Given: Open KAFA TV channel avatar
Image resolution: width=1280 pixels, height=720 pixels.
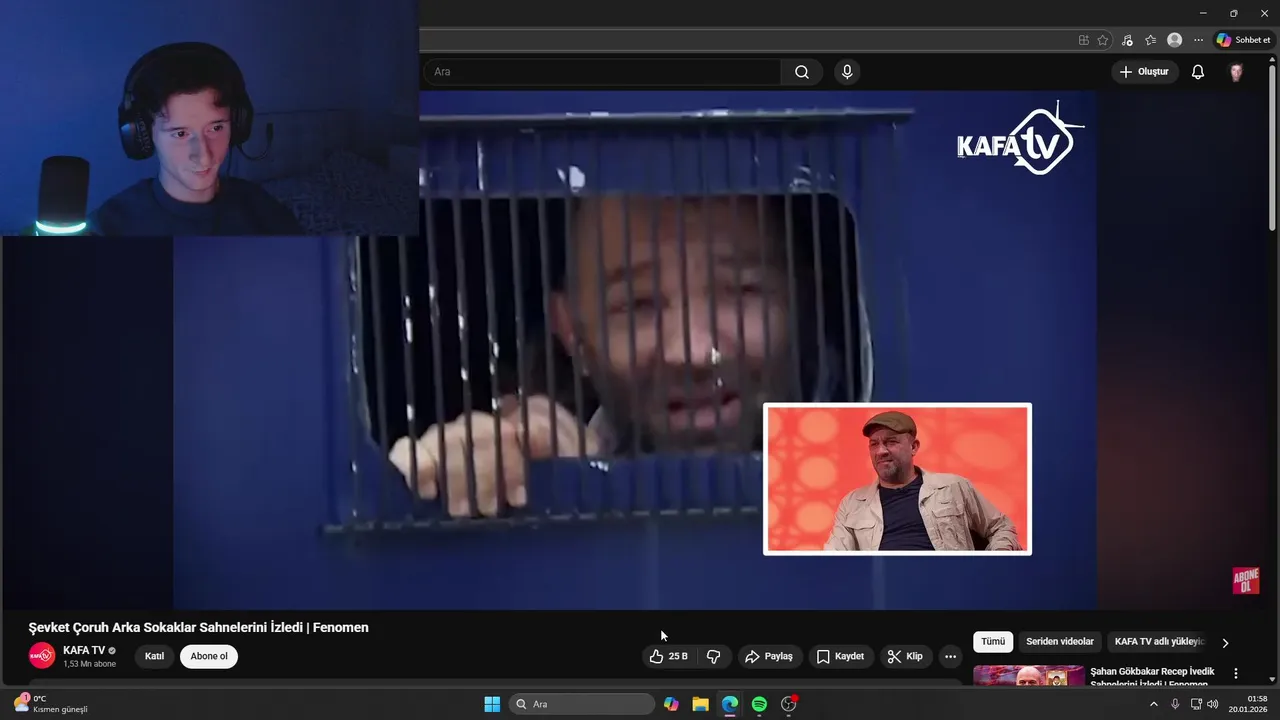Looking at the screenshot, I should point(42,656).
